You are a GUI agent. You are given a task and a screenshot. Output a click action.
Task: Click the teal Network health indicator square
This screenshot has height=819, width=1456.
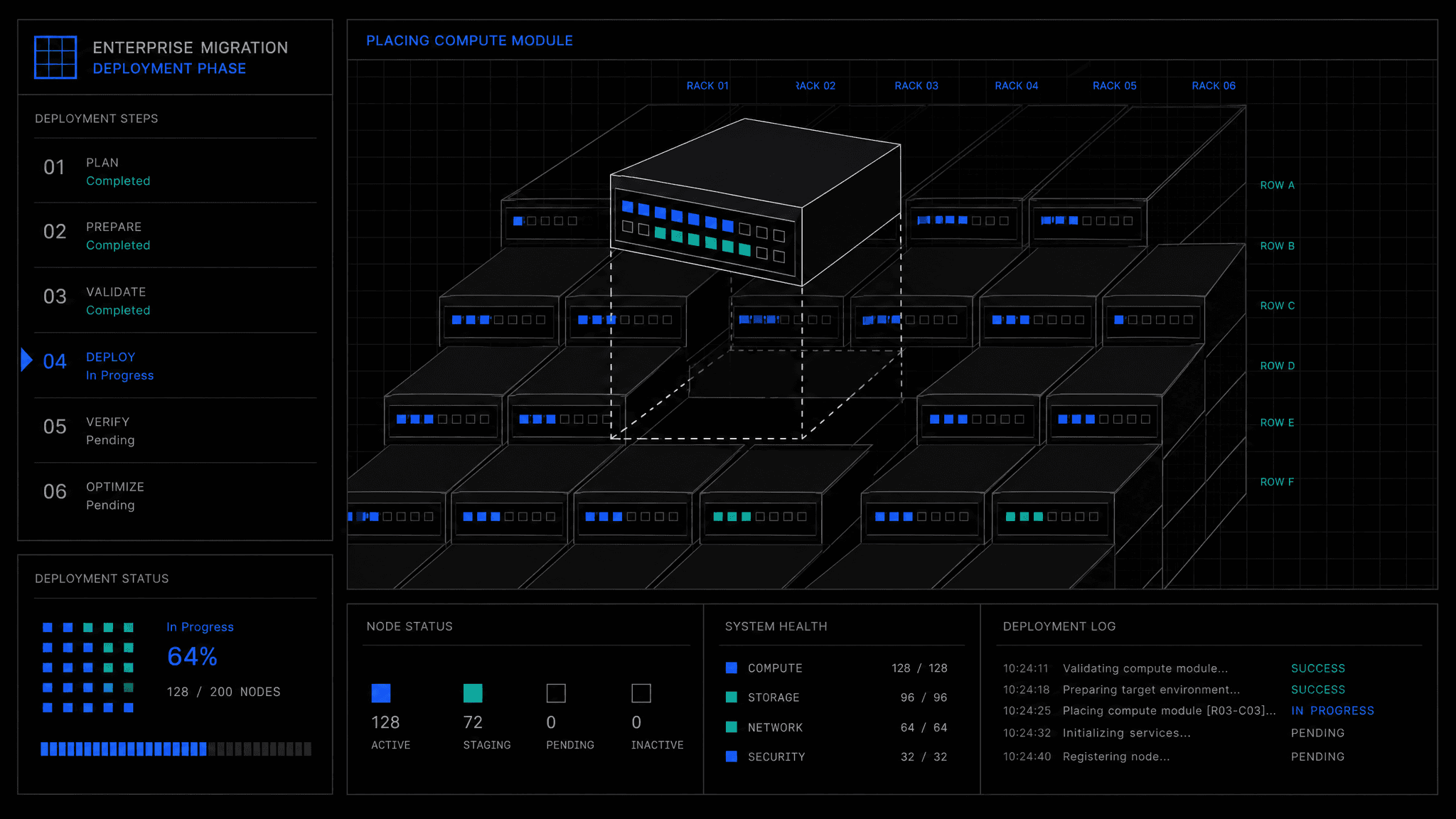[731, 727]
